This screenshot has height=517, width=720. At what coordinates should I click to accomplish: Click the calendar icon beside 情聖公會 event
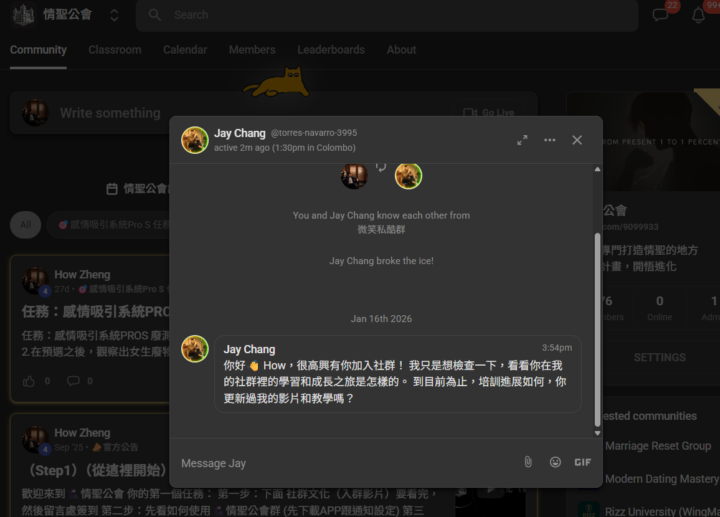click(112, 189)
